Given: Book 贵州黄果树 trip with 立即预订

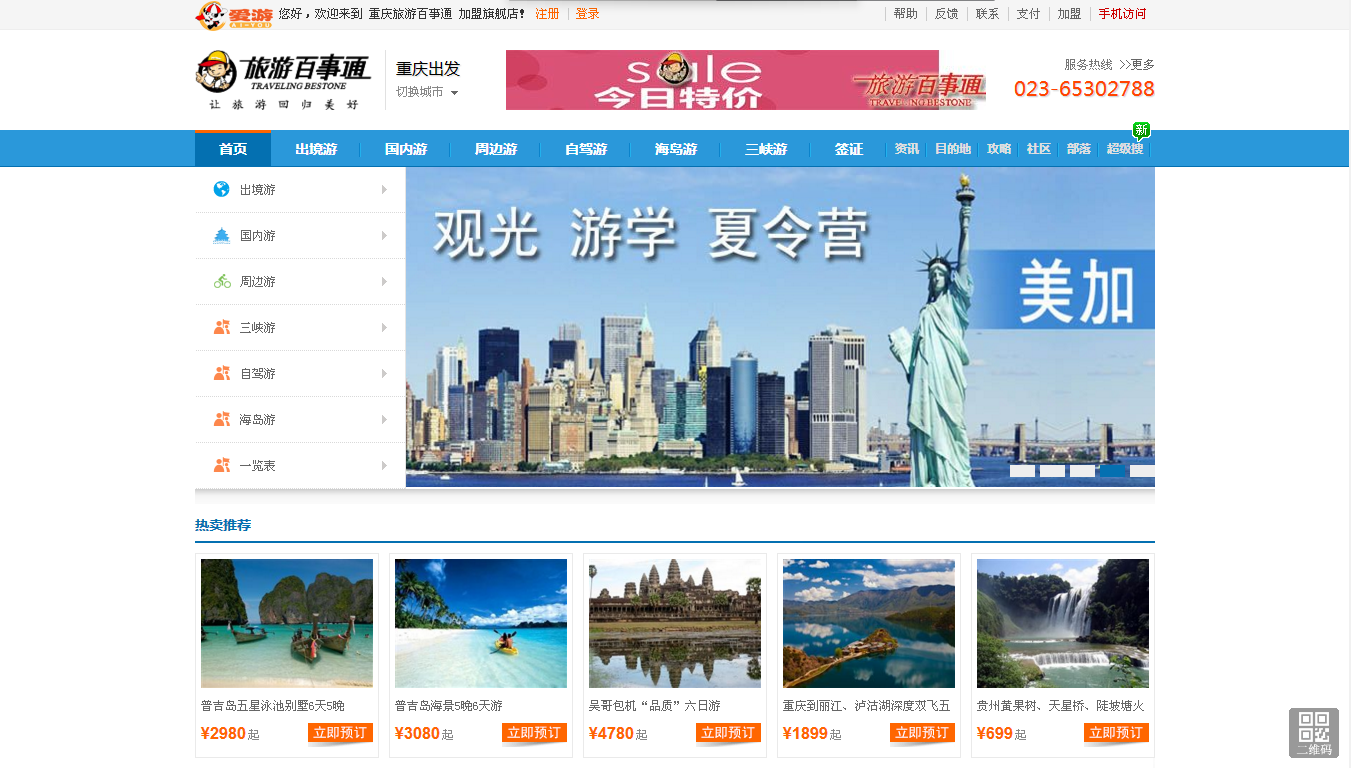Looking at the screenshot, I should 1116,733.
